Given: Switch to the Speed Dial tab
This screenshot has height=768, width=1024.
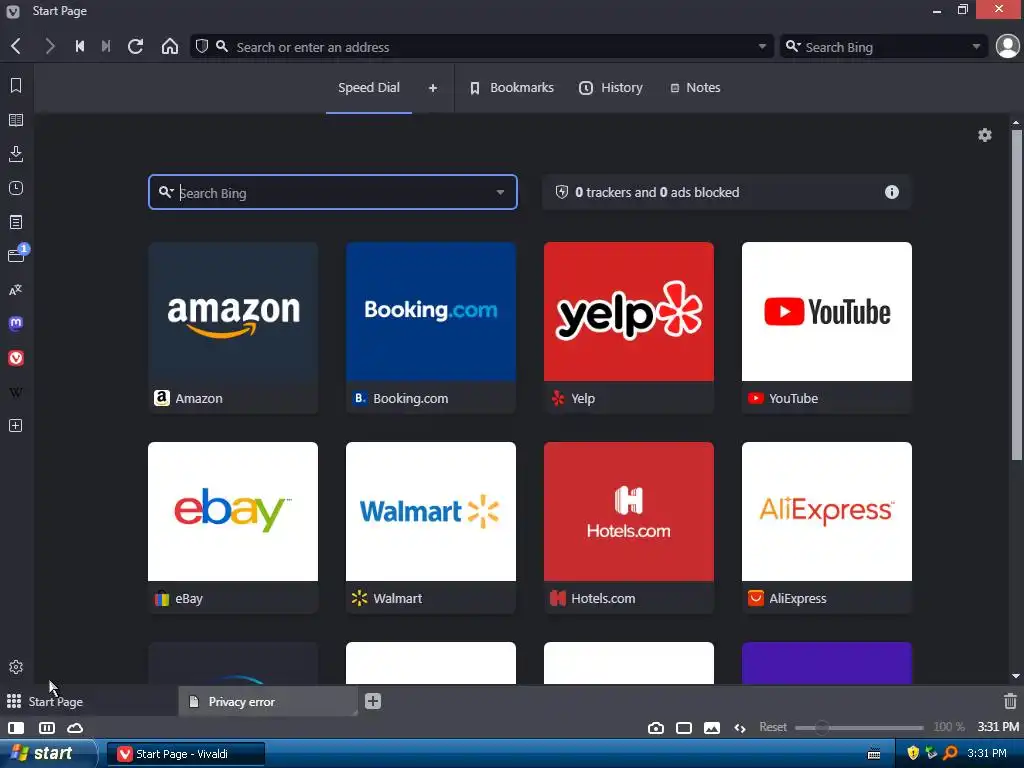Looking at the screenshot, I should [x=369, y=88].
